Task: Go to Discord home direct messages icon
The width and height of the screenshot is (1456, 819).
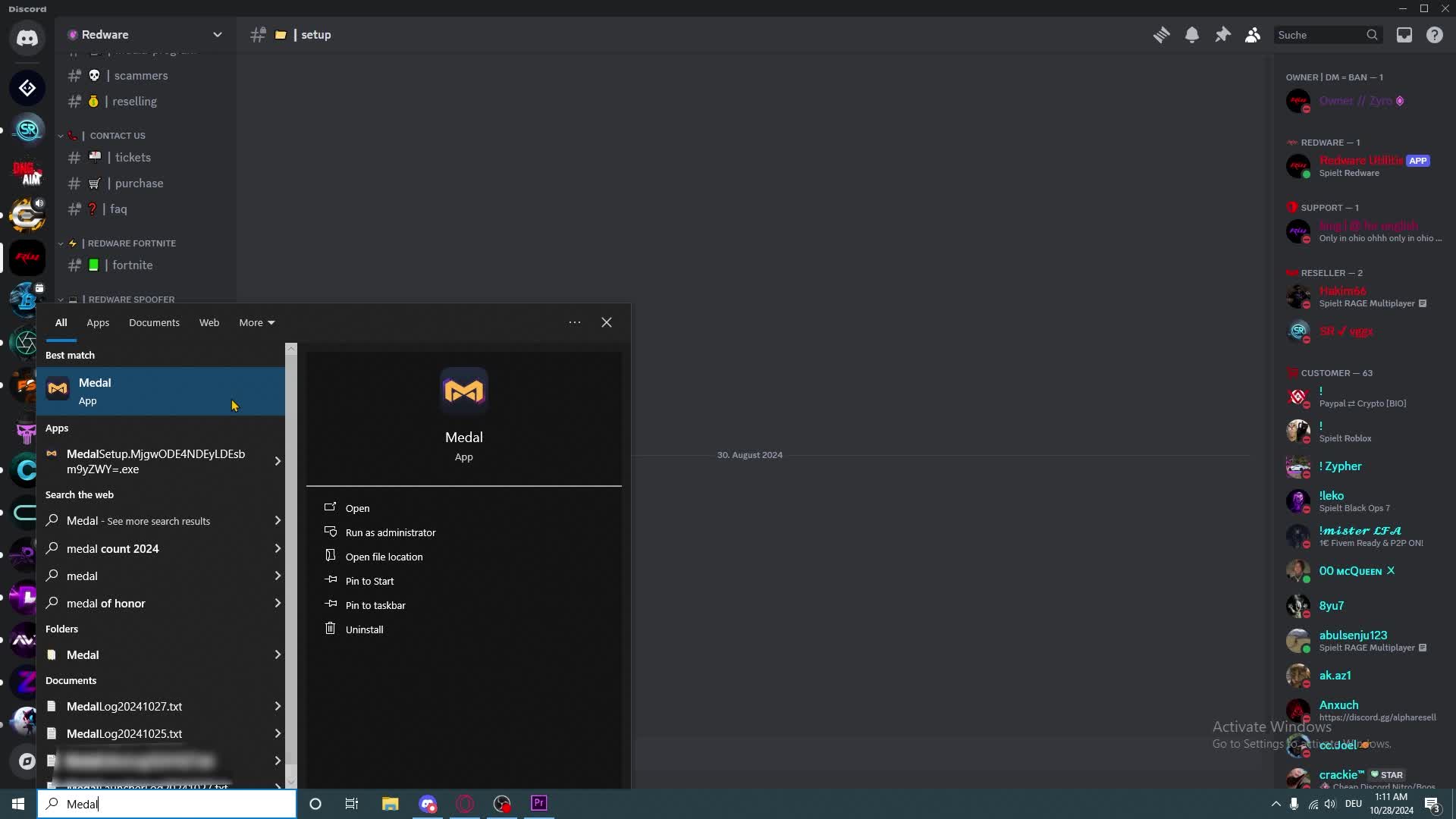Action: [27, 38]
